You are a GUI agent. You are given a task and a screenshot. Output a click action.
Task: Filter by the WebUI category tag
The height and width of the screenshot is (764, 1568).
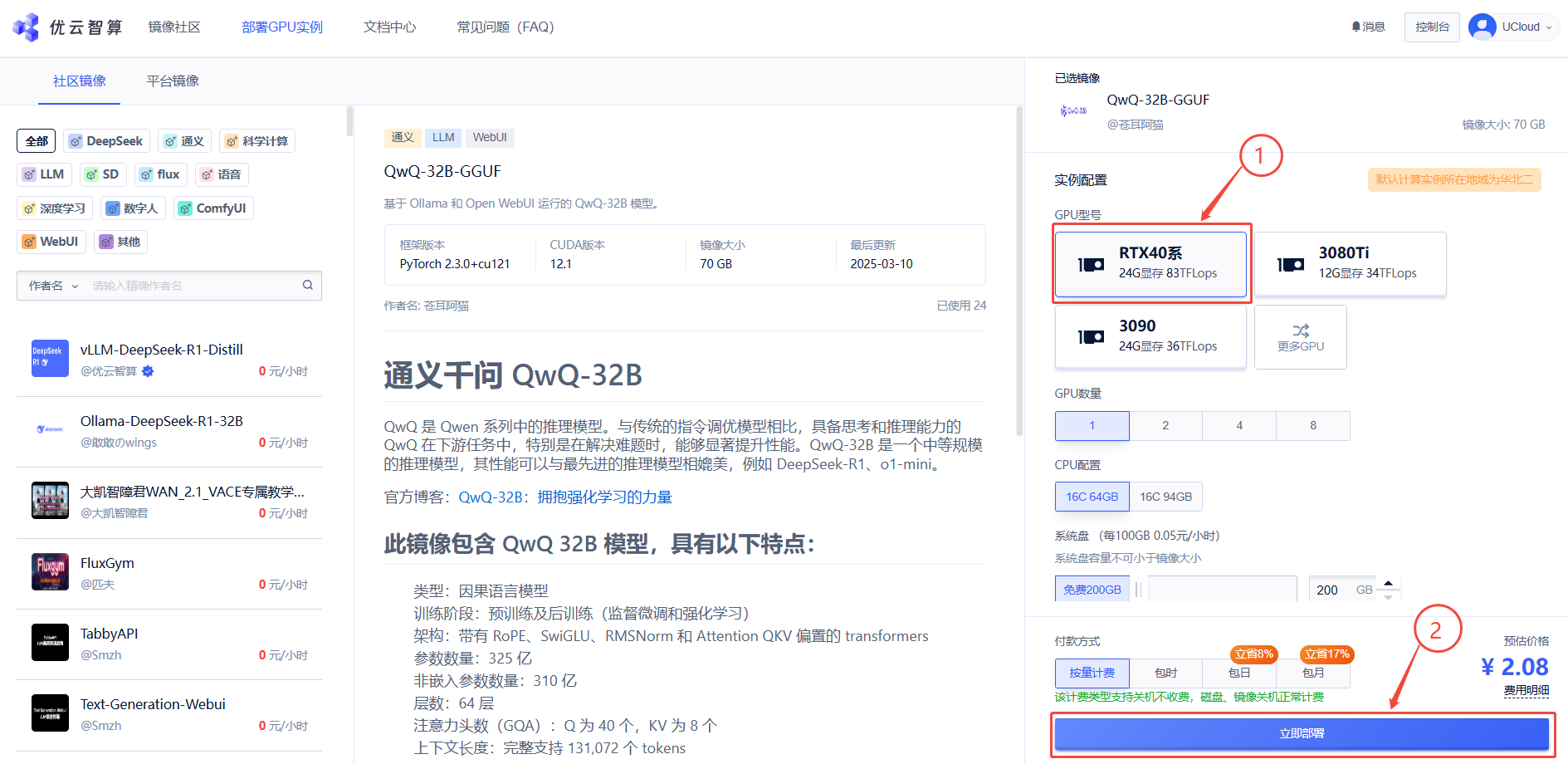point(51,242)
